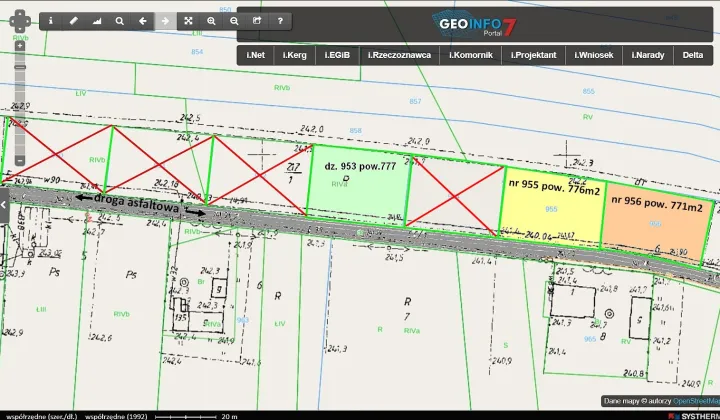This screenshot has width=720, height=420.
Task: Select the info (i) tool
Action: tap(51, 21)
